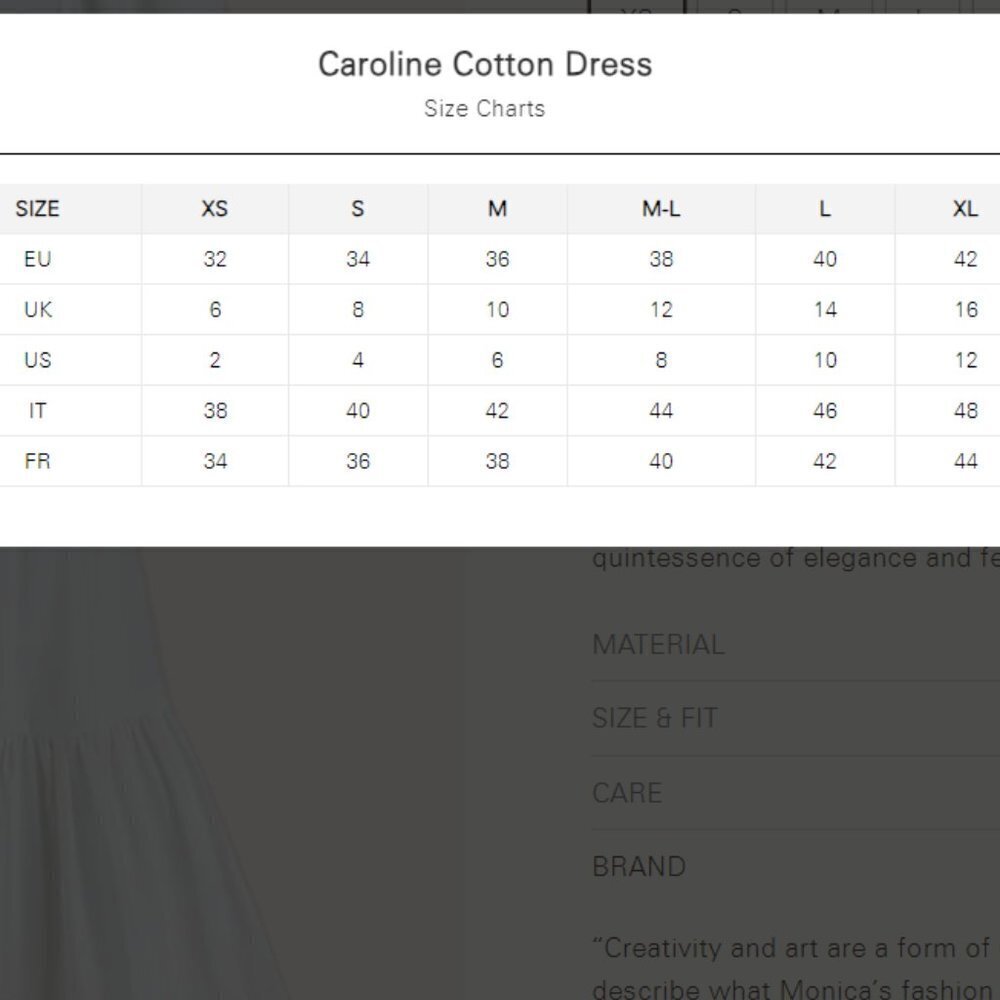Click UK size 8 in S column
1000x1000 pixels.
tap(358, 309)
